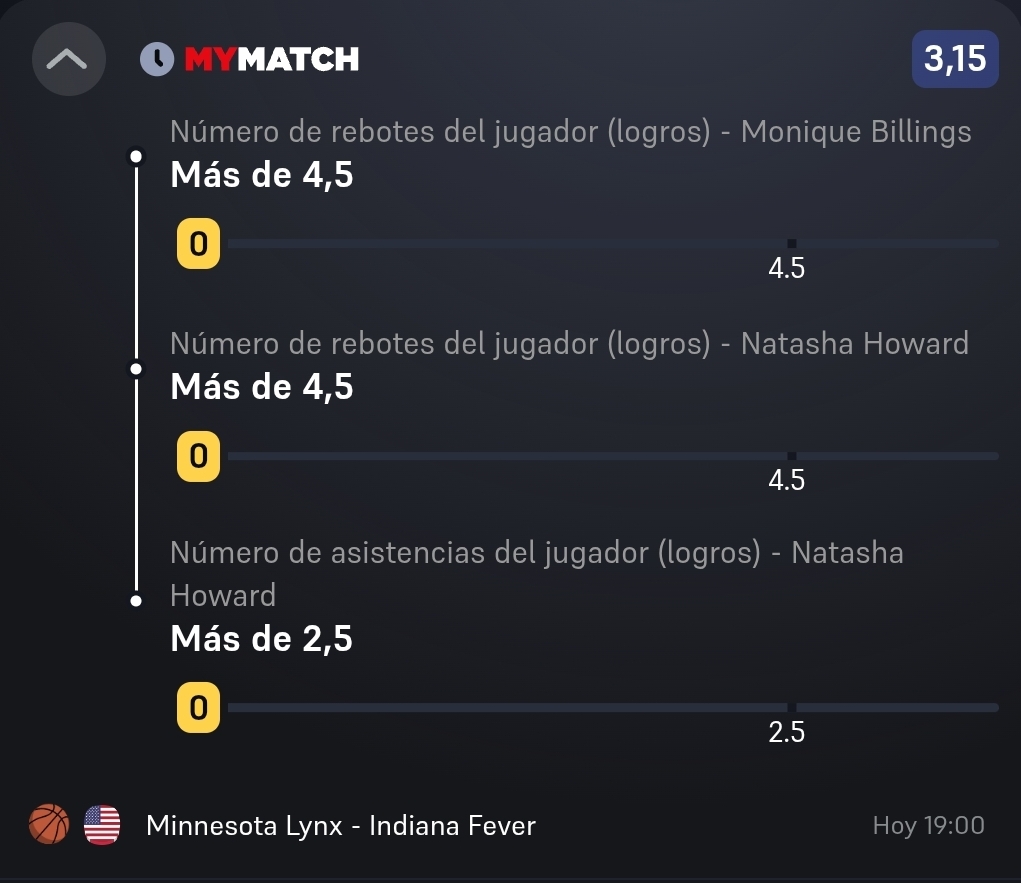Click the 4.5 marker on Howard rebounds bar
The image size is (1021, 883).
tap(787, 481)
